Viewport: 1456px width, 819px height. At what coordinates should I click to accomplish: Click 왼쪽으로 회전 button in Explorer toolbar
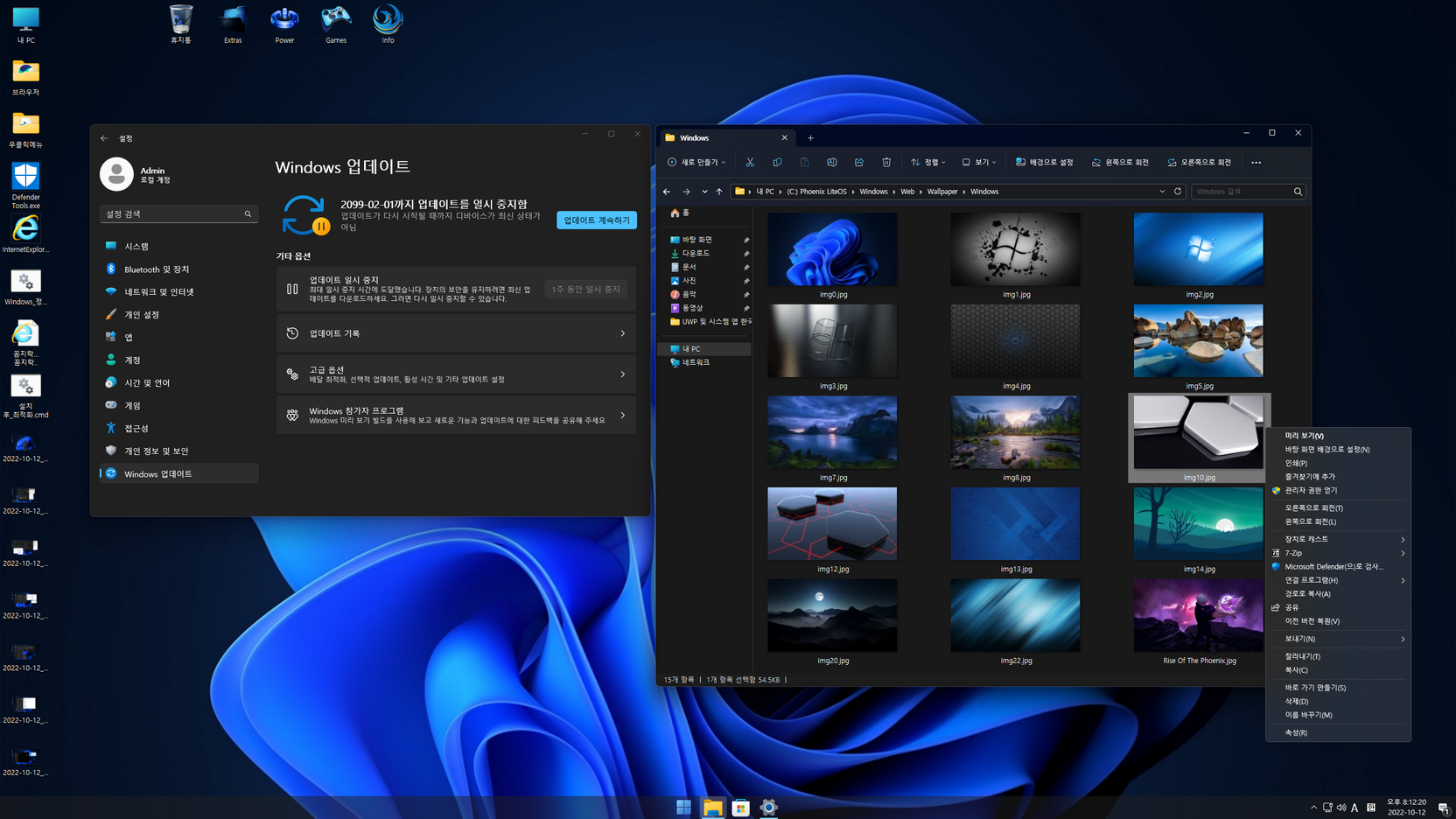(1120, 162)
